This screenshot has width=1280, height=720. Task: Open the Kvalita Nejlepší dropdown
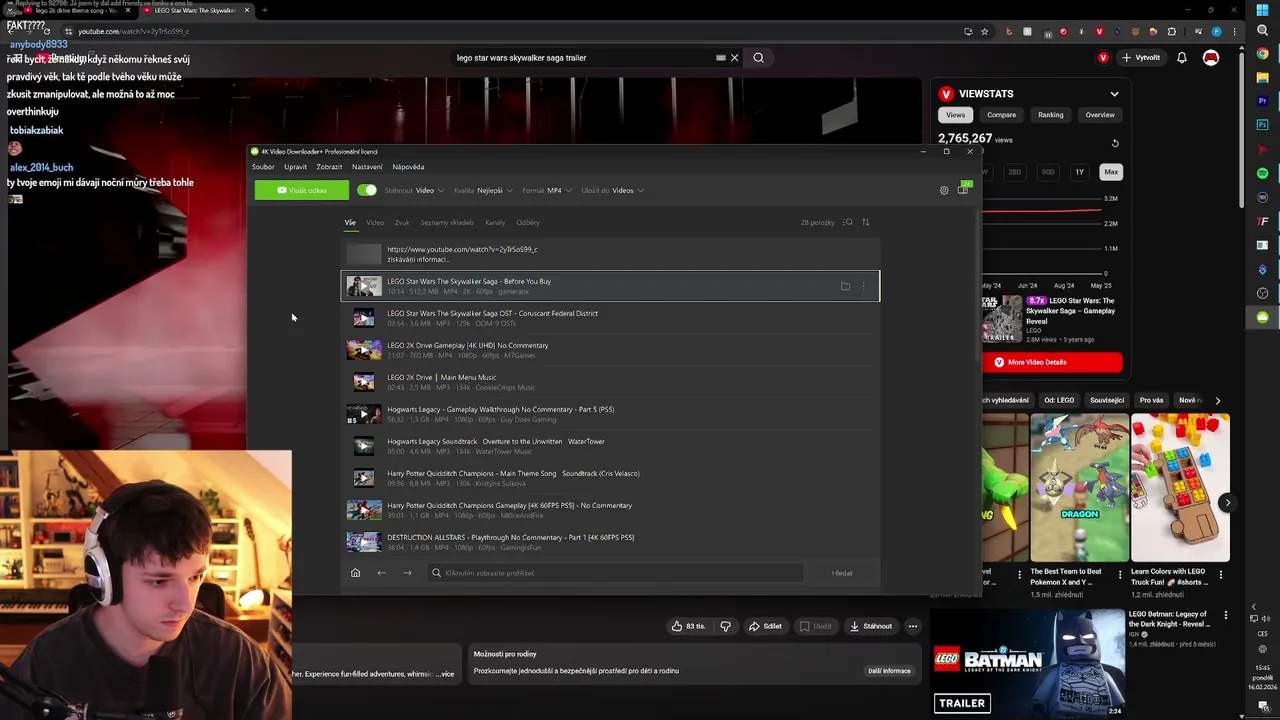click(483, 190)
